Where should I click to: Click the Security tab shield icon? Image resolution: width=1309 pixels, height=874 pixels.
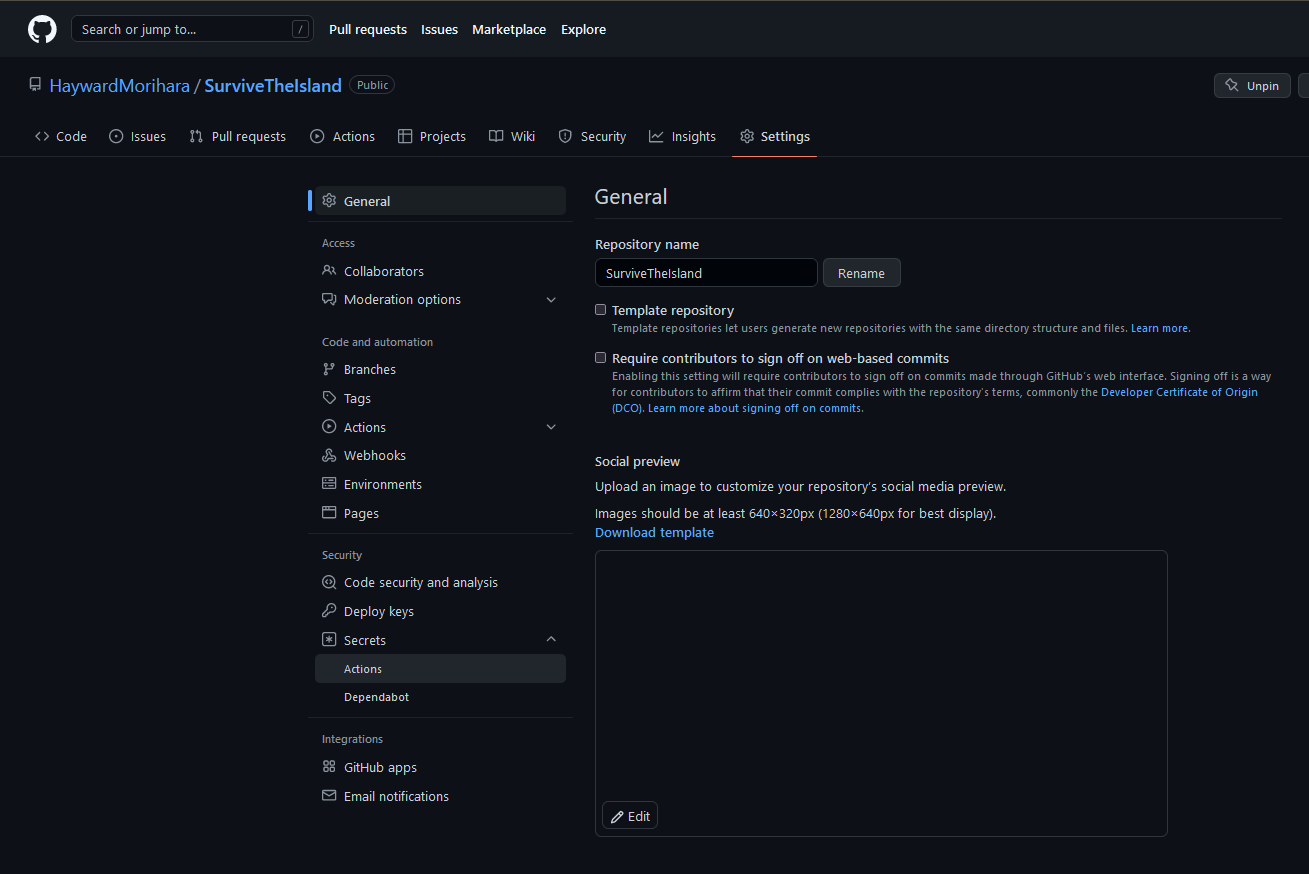coord(565,136)
